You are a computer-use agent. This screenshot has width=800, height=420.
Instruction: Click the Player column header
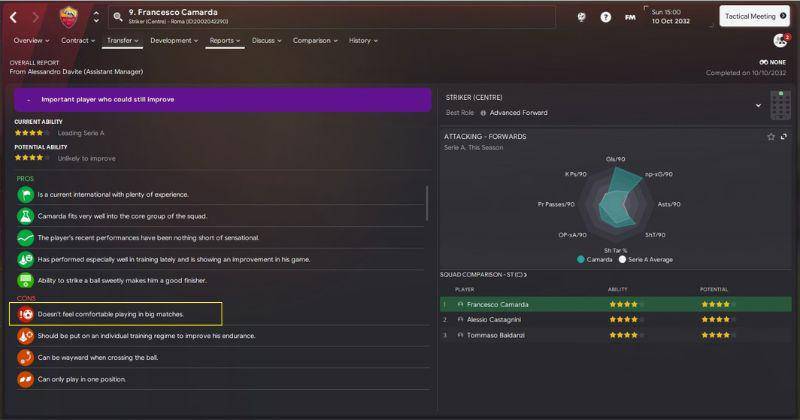[464, 289]
